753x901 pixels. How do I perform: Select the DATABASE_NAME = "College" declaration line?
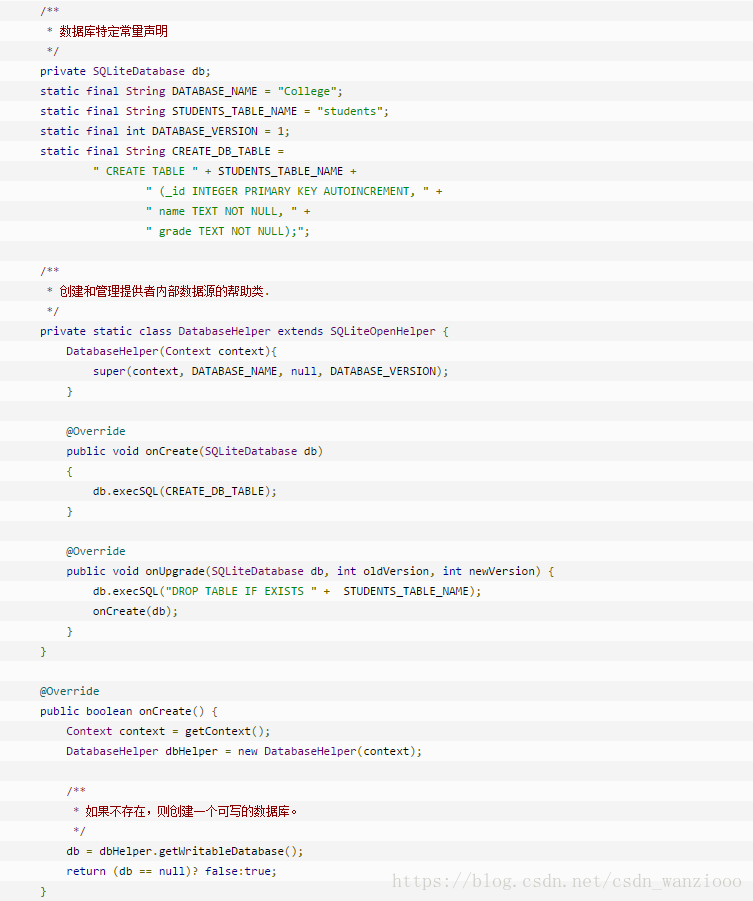point(191,91)
